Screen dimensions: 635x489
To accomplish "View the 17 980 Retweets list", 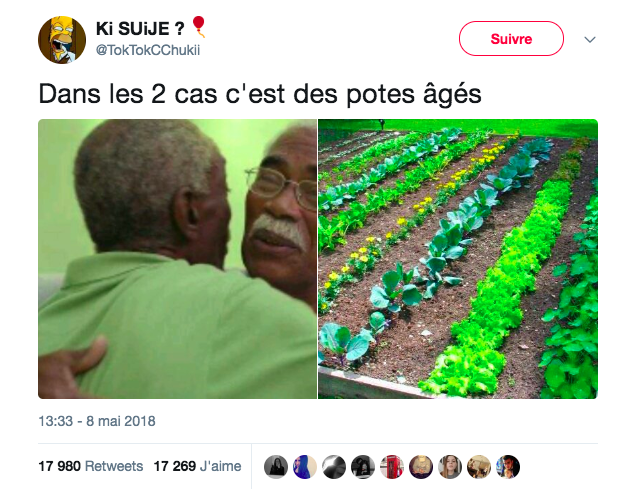I will 91,466.
